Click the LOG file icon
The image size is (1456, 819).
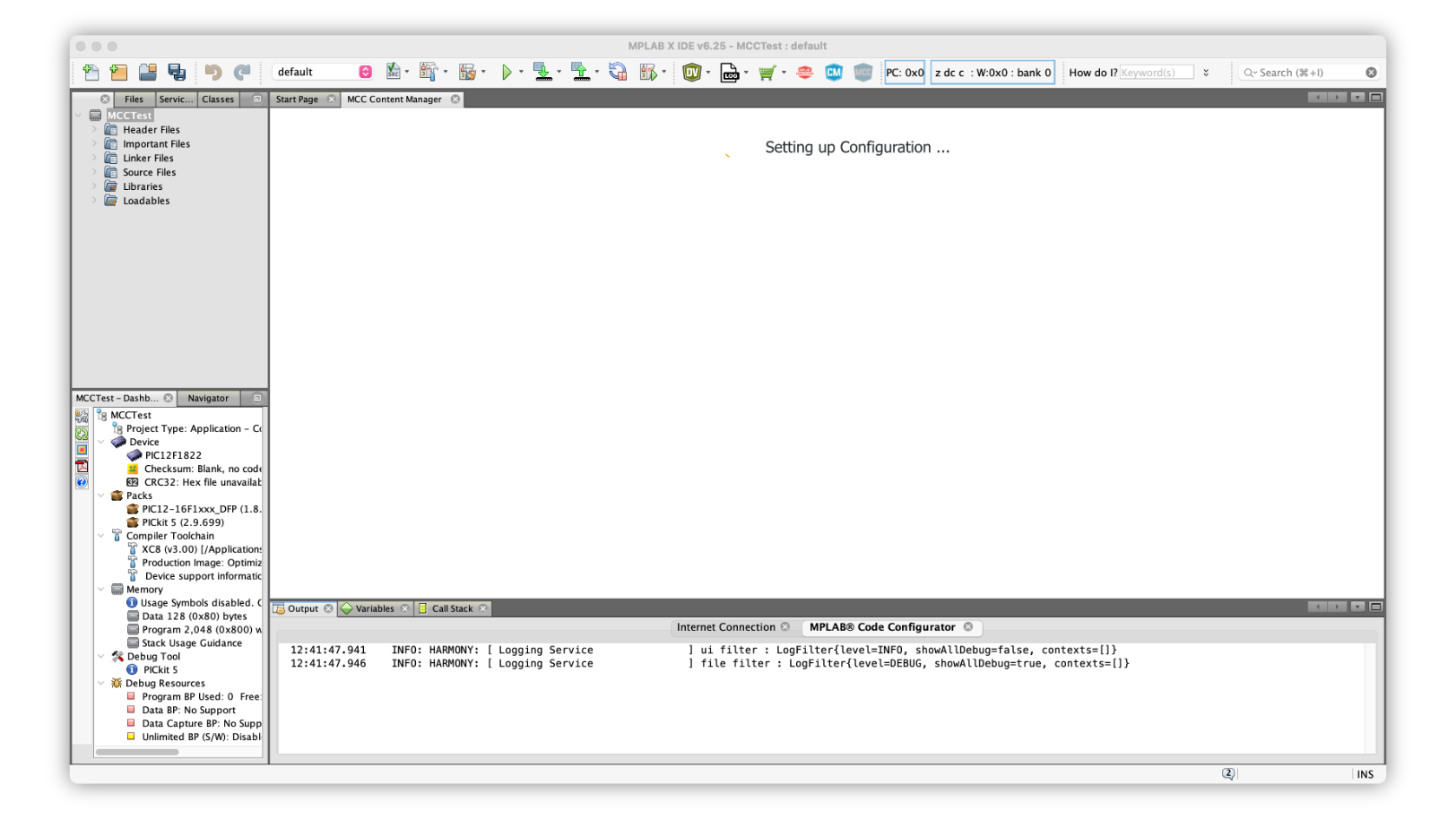[730, 73]
